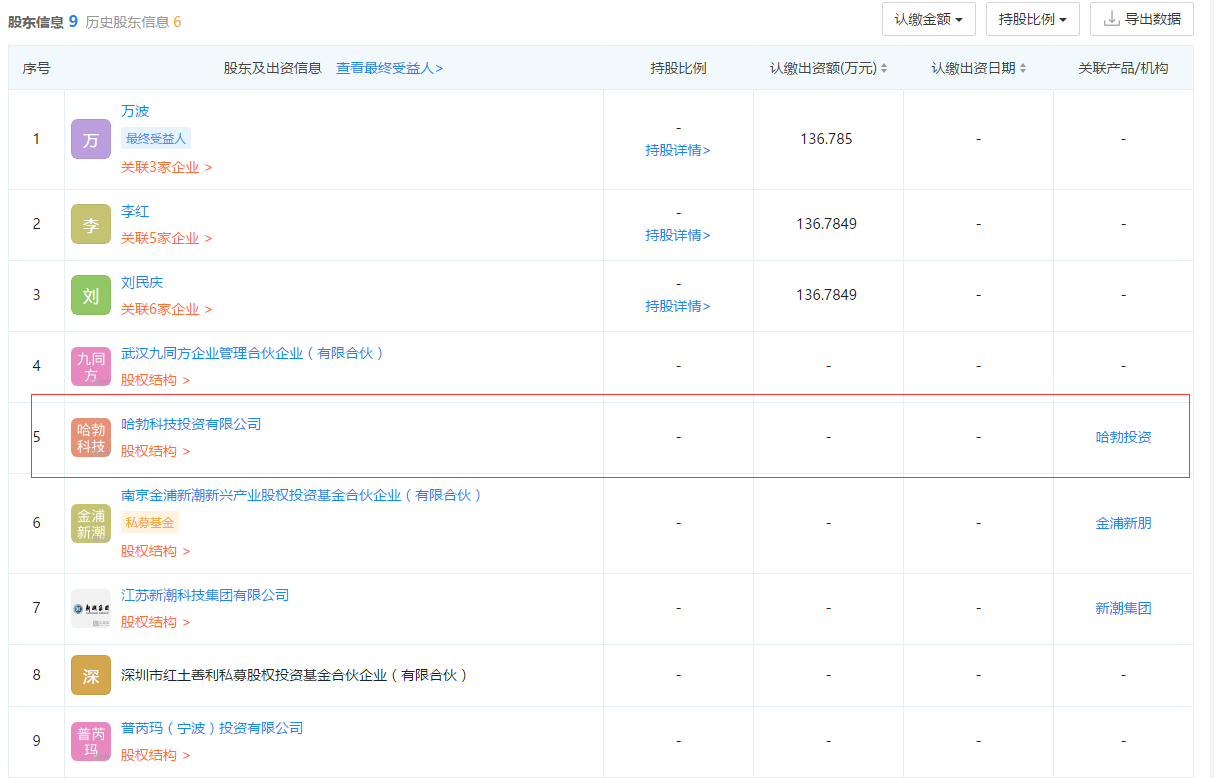Click the 导出数据 export button
Screen dimensions: 1215x778
[x=1141, y=19]
